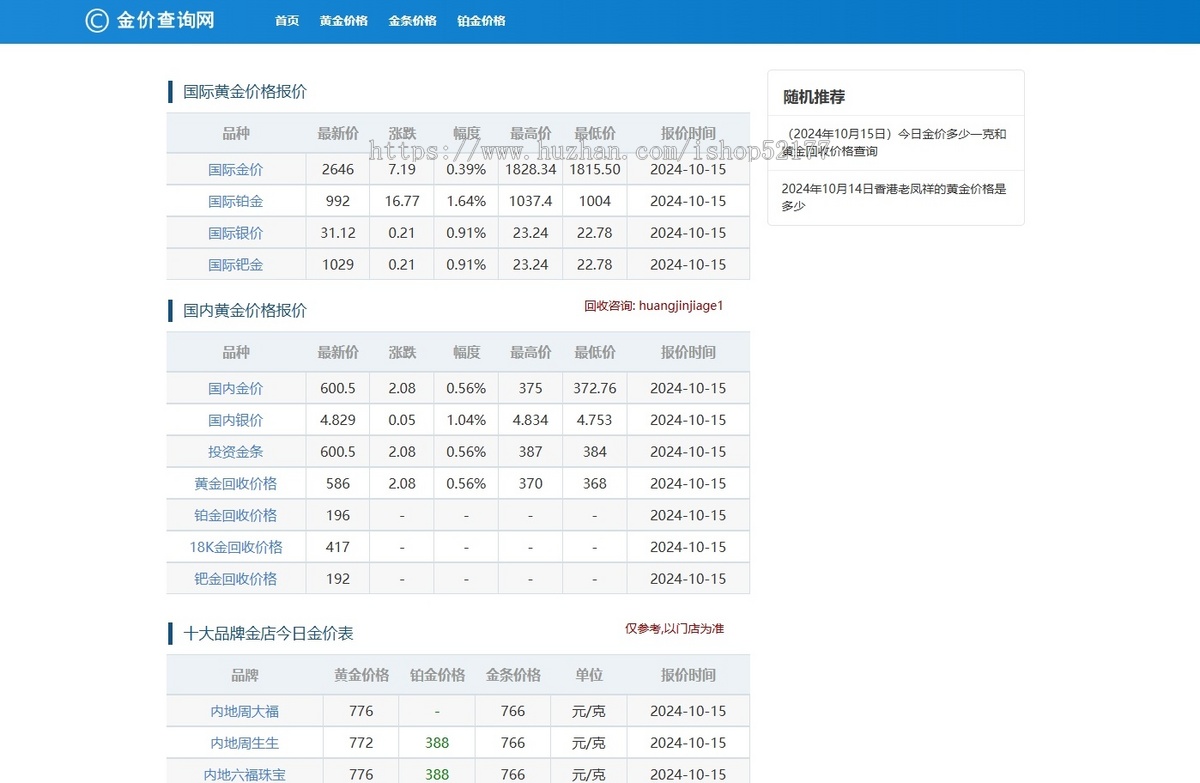Open the 黄金回收价格 link
This screenshot has width=1200, height=783.
click(236, 483)
